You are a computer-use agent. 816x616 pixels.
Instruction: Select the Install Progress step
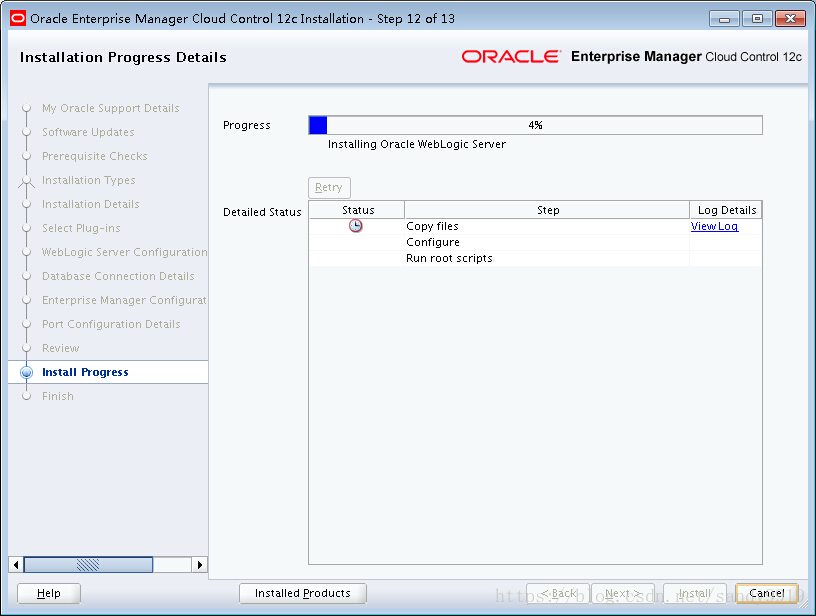[85, 372]
